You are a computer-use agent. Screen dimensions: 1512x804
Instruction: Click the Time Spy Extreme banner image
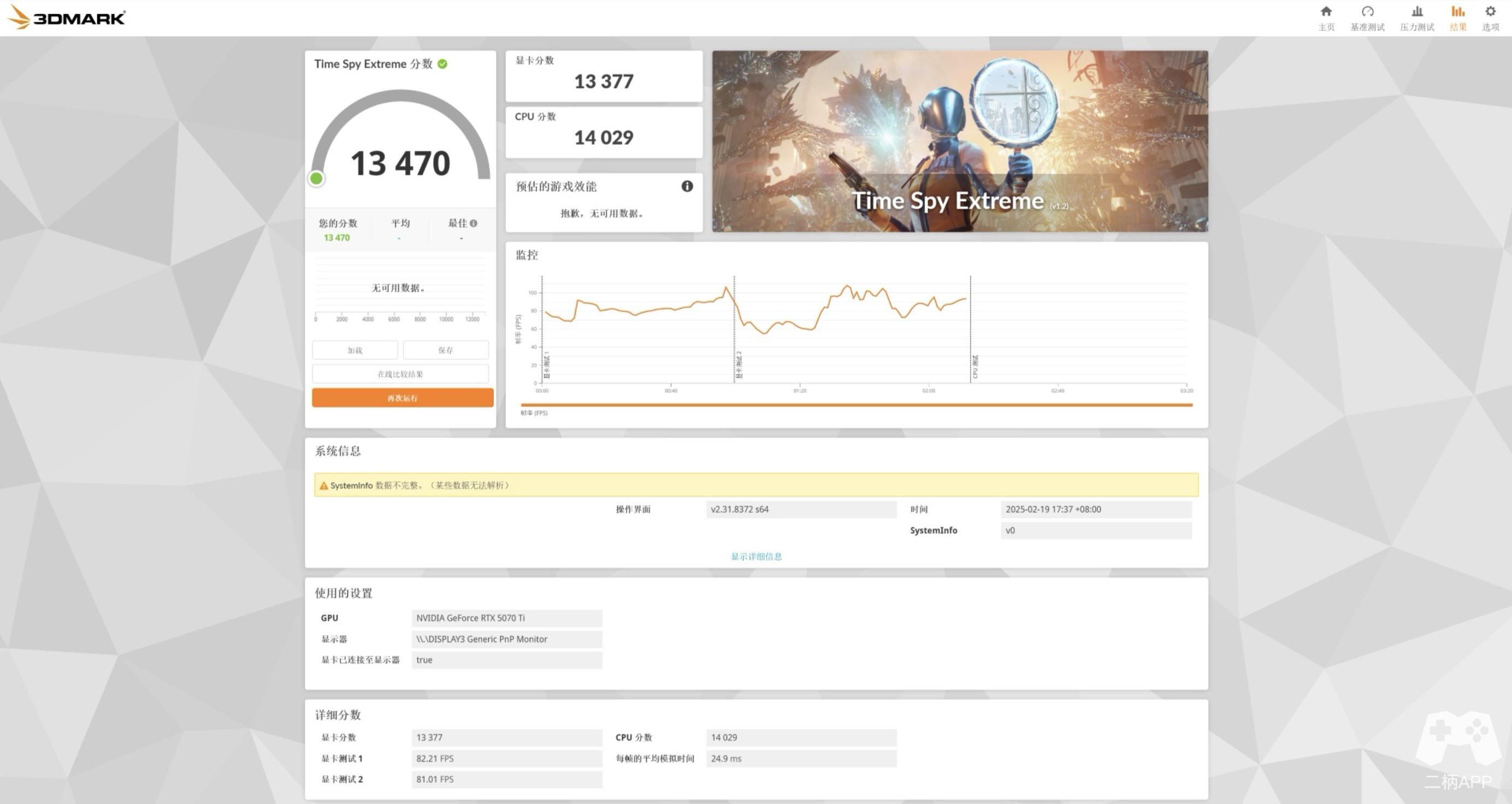coord(960,141)
